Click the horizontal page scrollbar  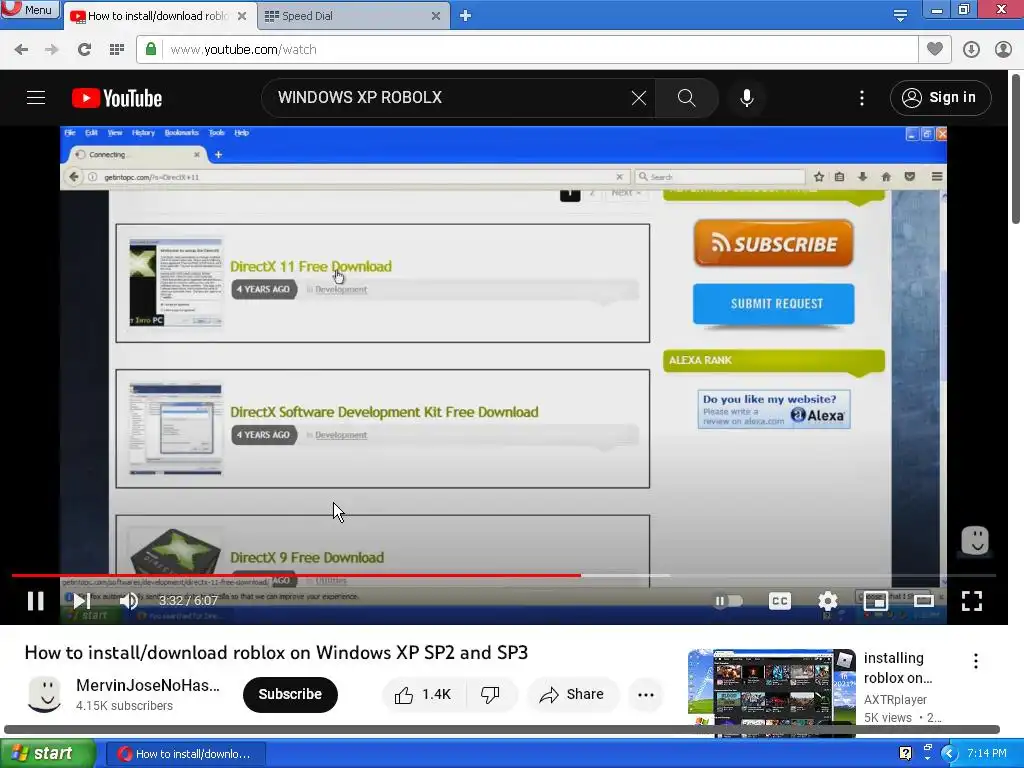(x=502, y=729)
